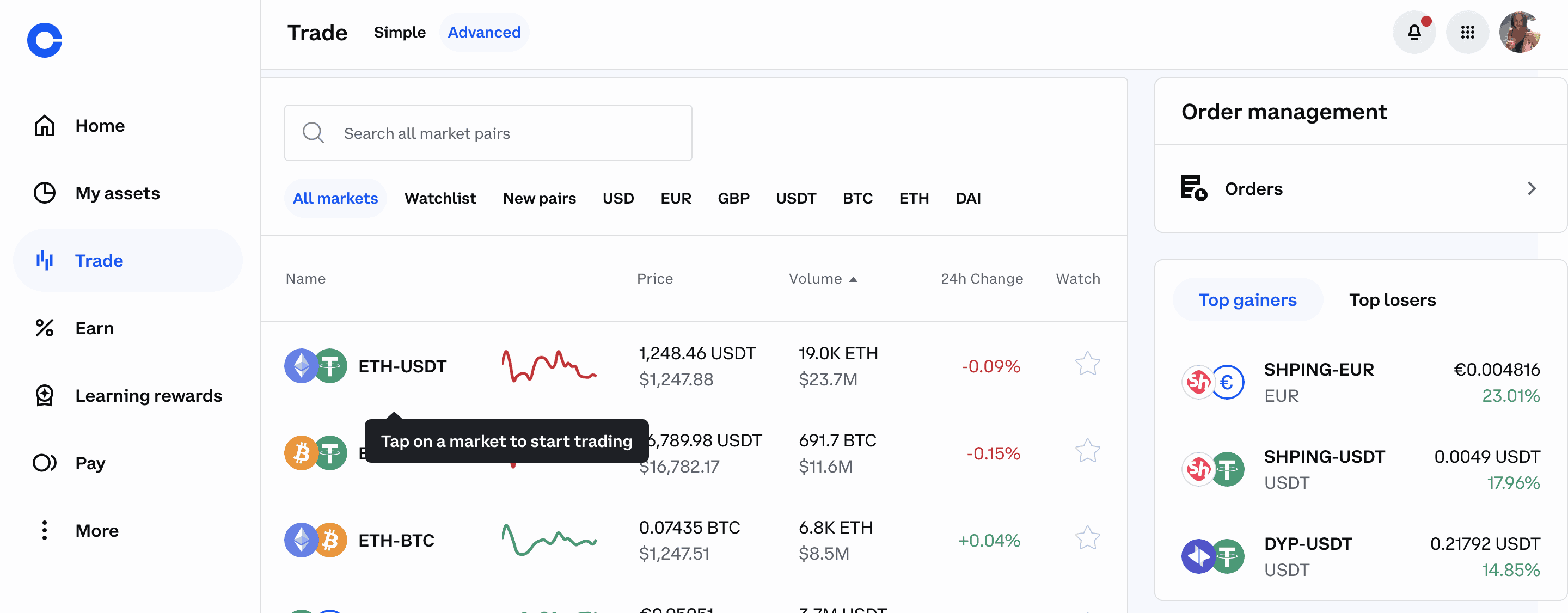Click the DYP-USDT pair icon
The image size is (1568, 613).
(1213, 556)
